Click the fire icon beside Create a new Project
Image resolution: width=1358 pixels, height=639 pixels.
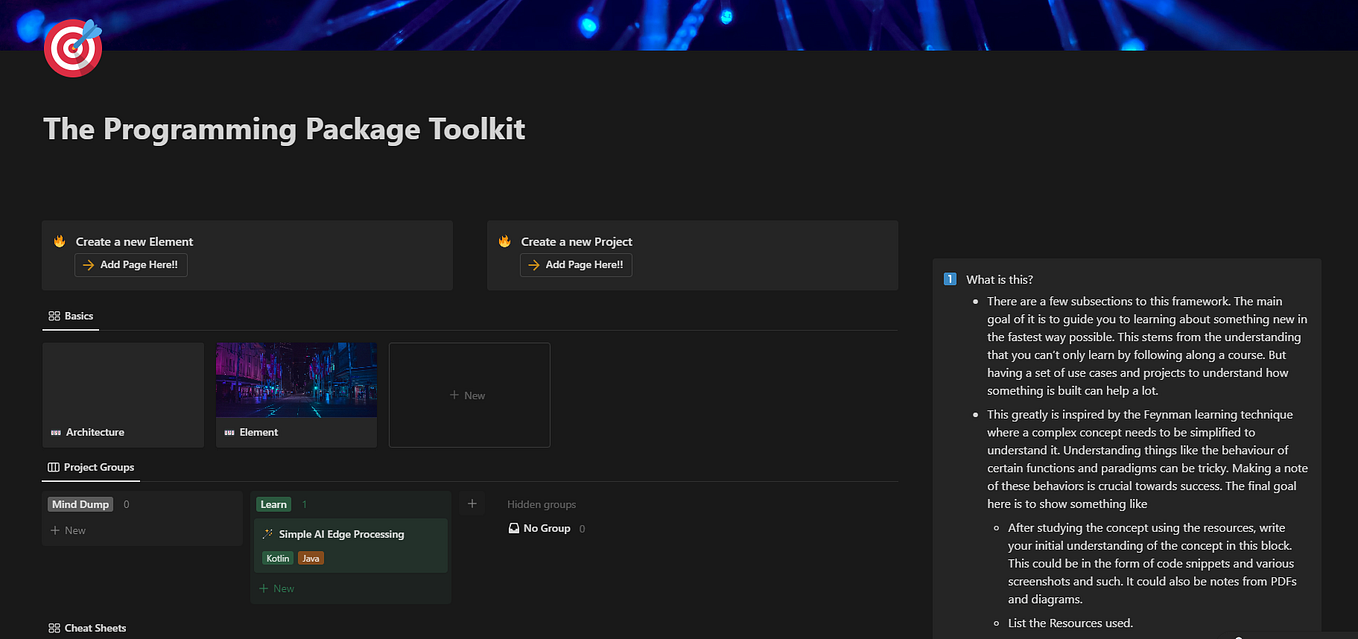click(505, 241)
